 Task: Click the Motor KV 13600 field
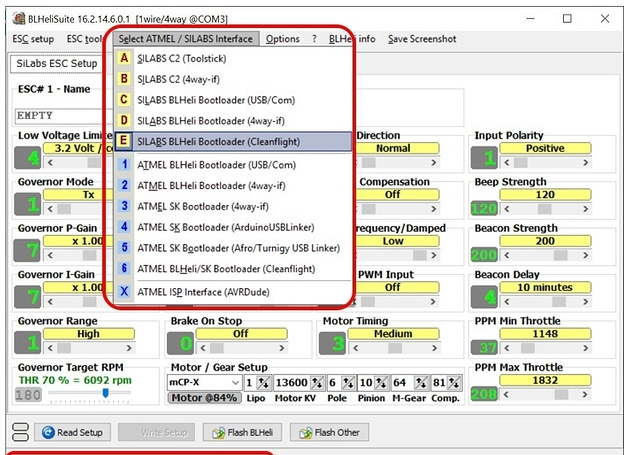(x=292, y=383)
